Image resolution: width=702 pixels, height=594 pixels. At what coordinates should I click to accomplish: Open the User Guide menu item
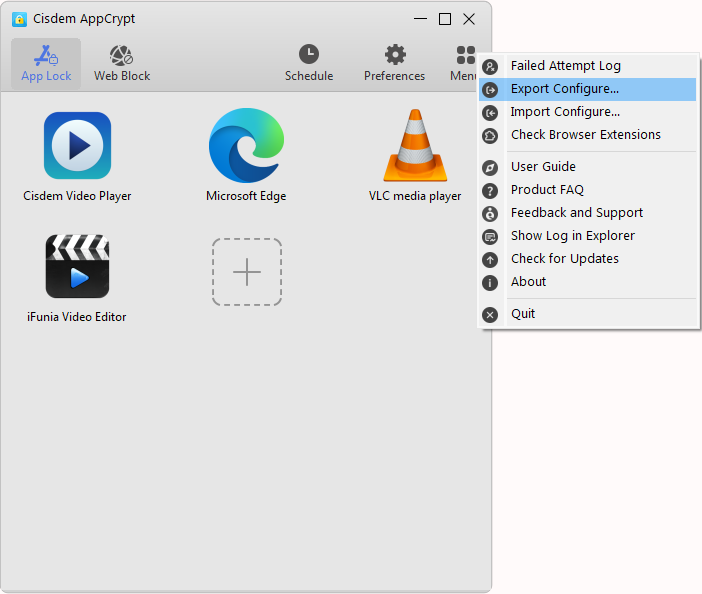click(x=543, y=167)
